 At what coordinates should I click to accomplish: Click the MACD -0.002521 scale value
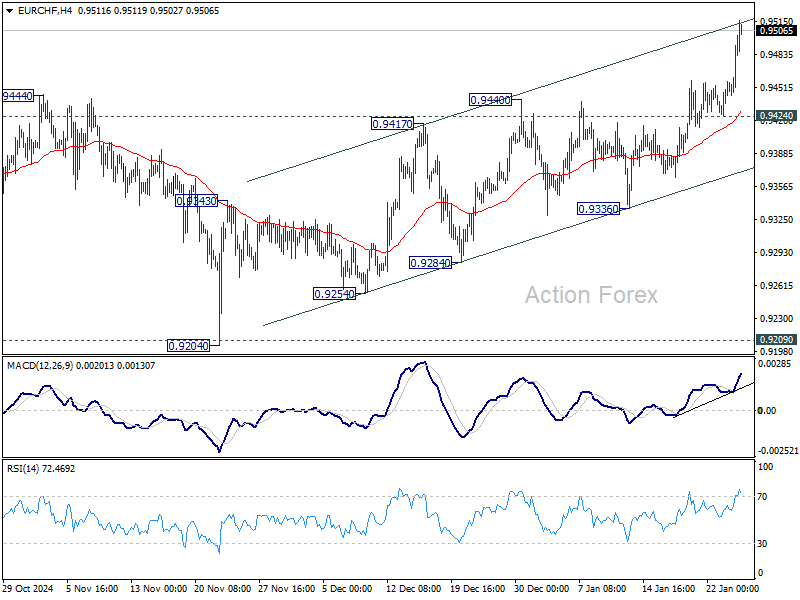tap(778, 451)
